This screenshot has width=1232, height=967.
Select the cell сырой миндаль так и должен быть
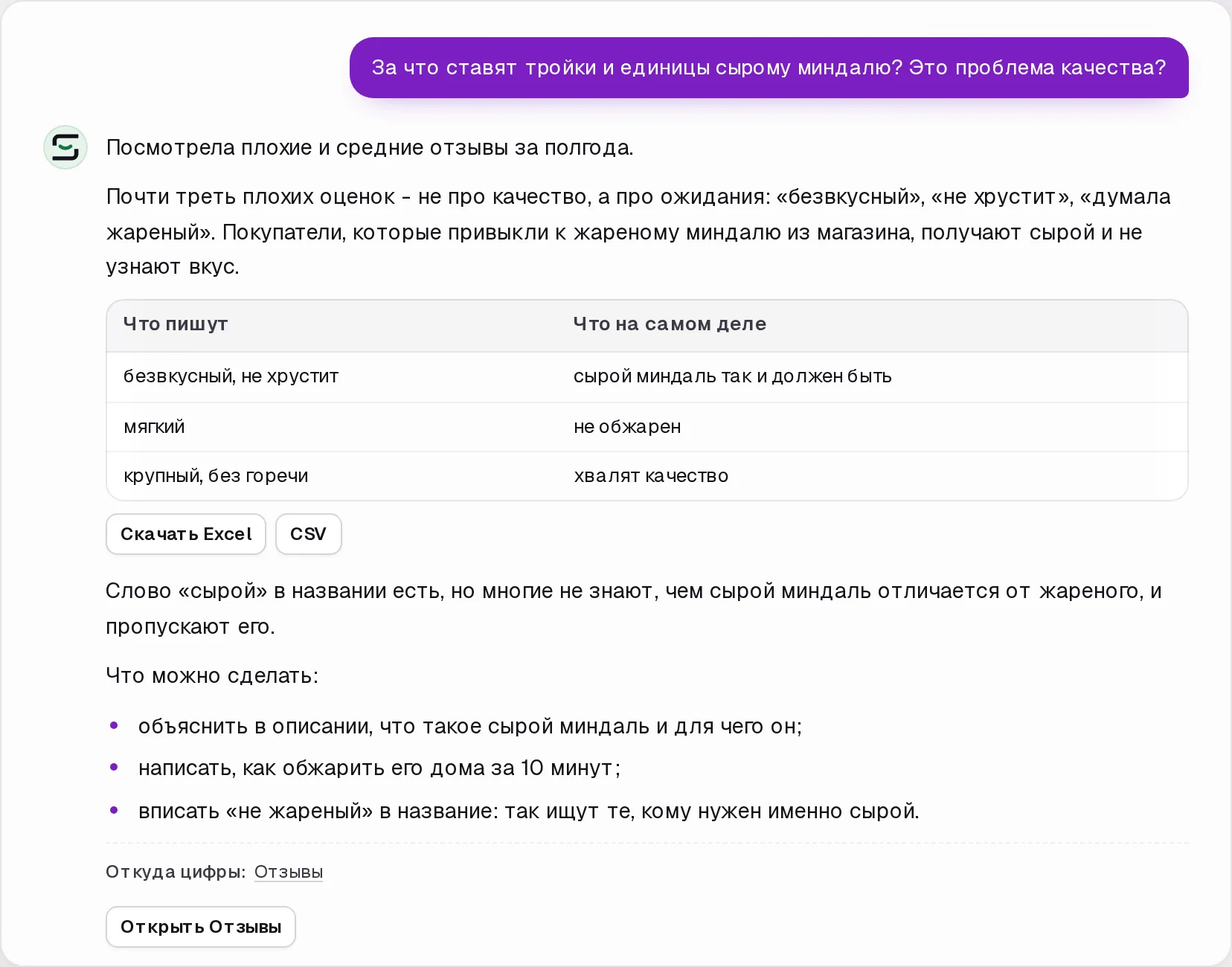click(x=733, y=376)
